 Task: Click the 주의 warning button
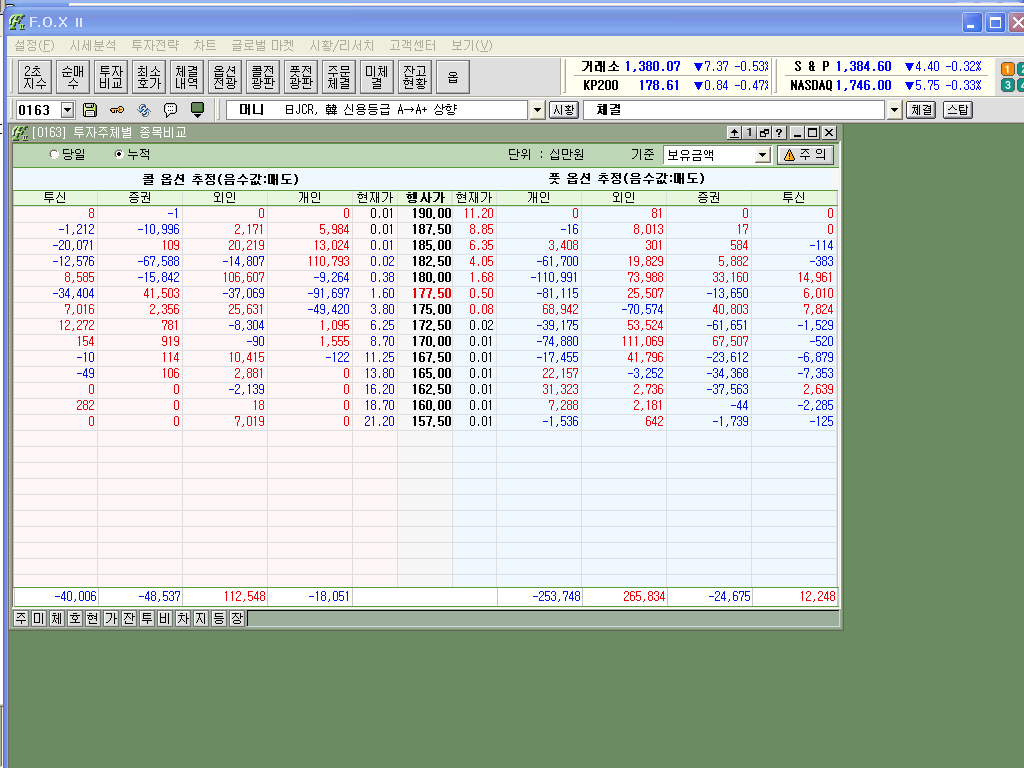point(805,155)
